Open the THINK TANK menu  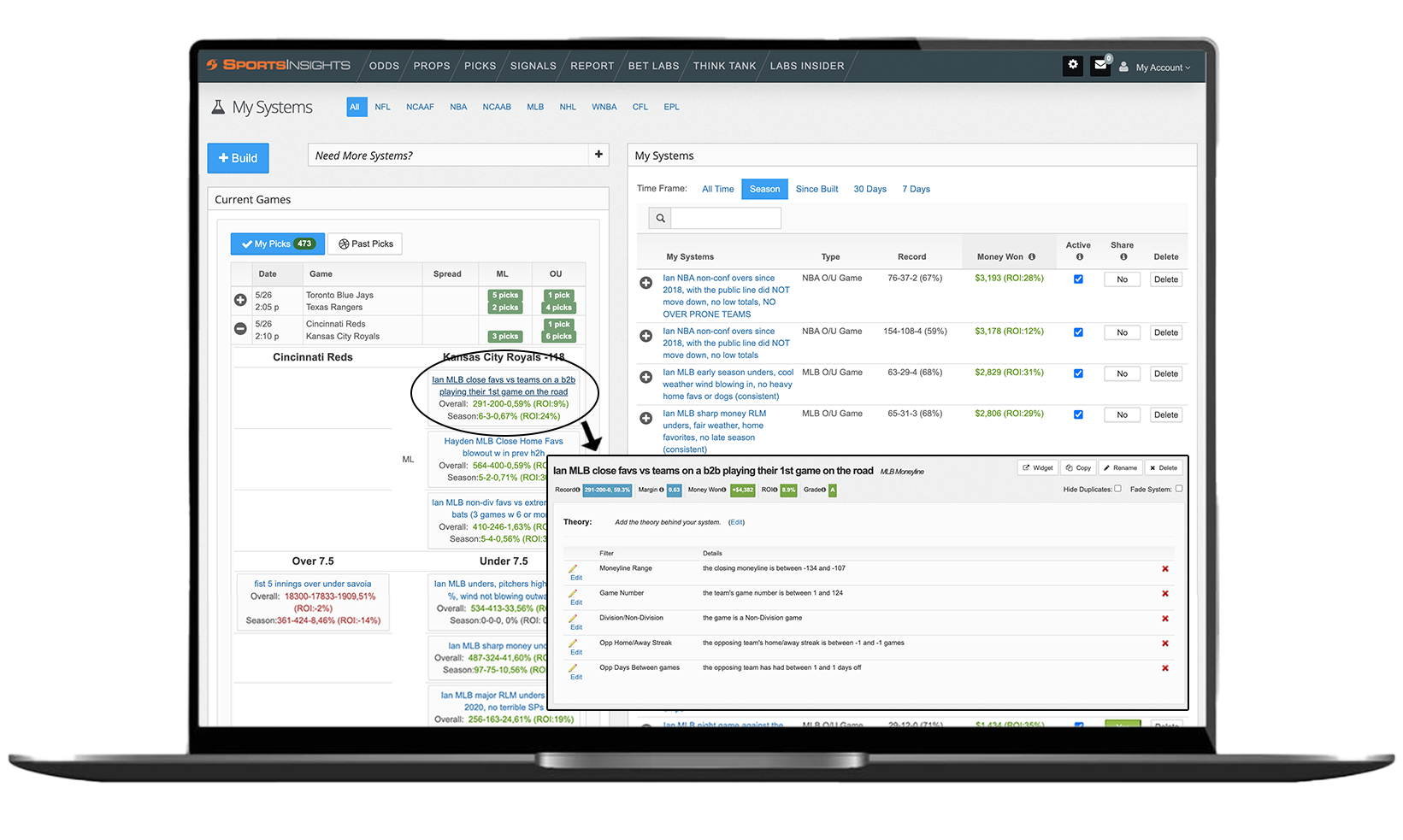click(x=724, y=66)
